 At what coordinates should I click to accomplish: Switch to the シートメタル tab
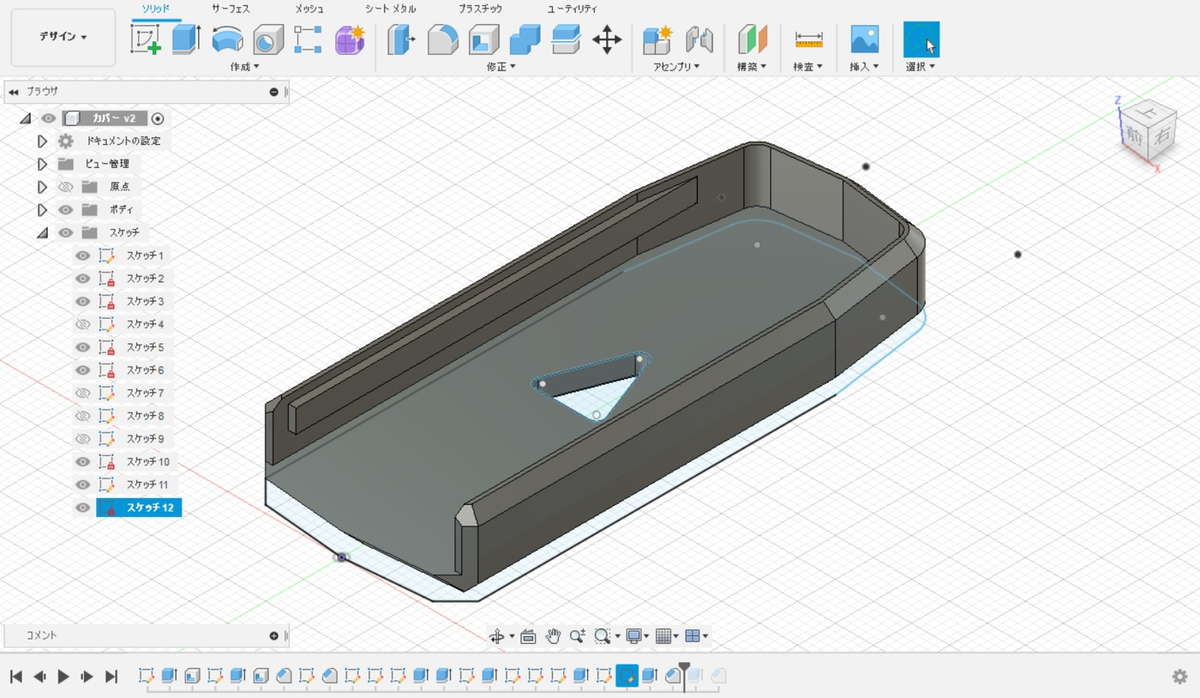[391, 8]
